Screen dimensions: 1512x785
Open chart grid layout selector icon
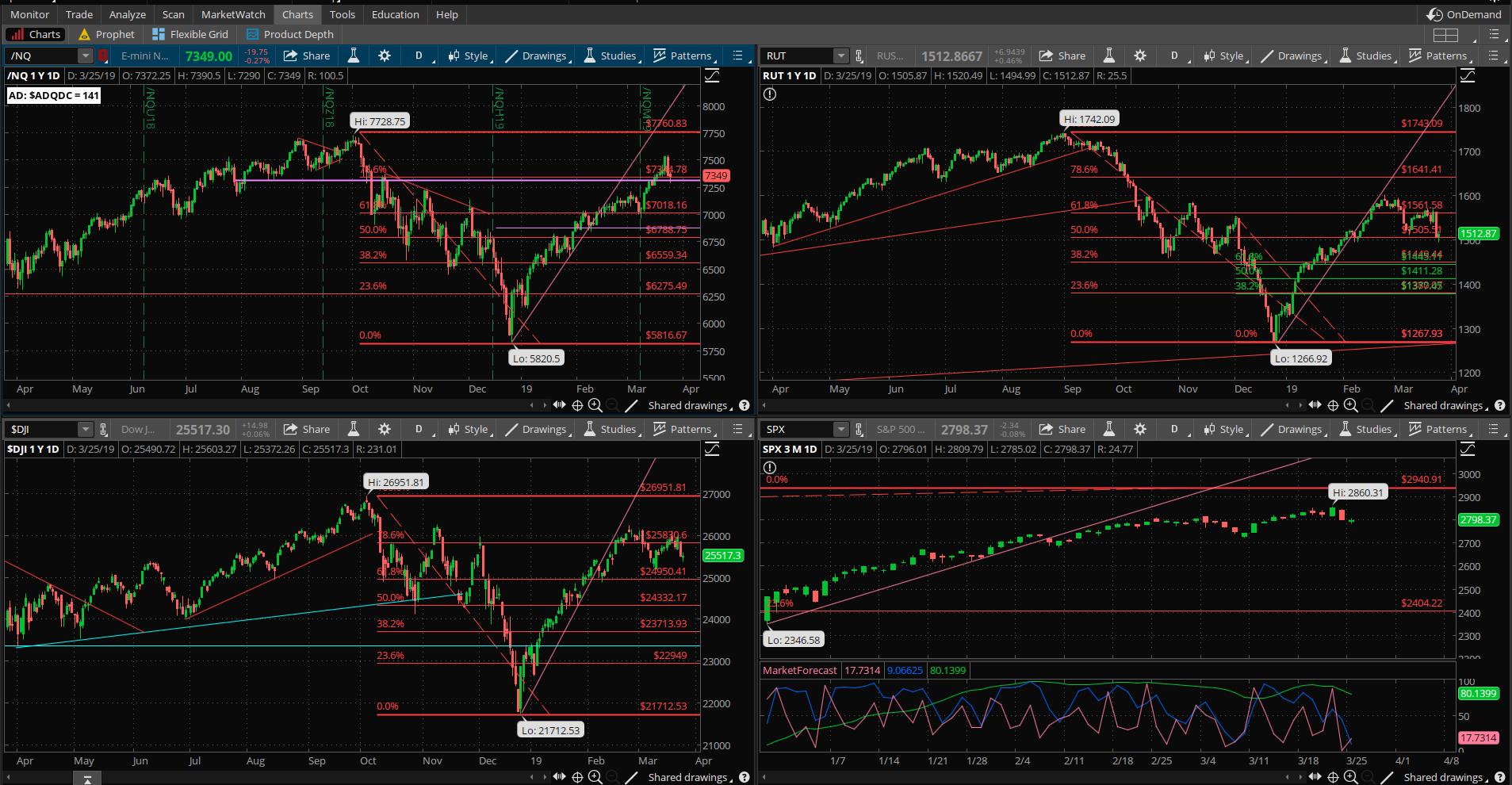(1445, 34)
